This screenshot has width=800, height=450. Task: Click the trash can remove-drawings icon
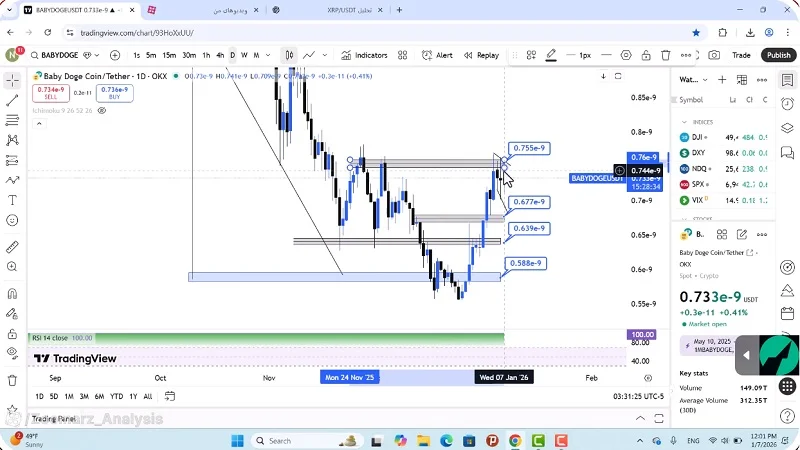tap(12, 380)
